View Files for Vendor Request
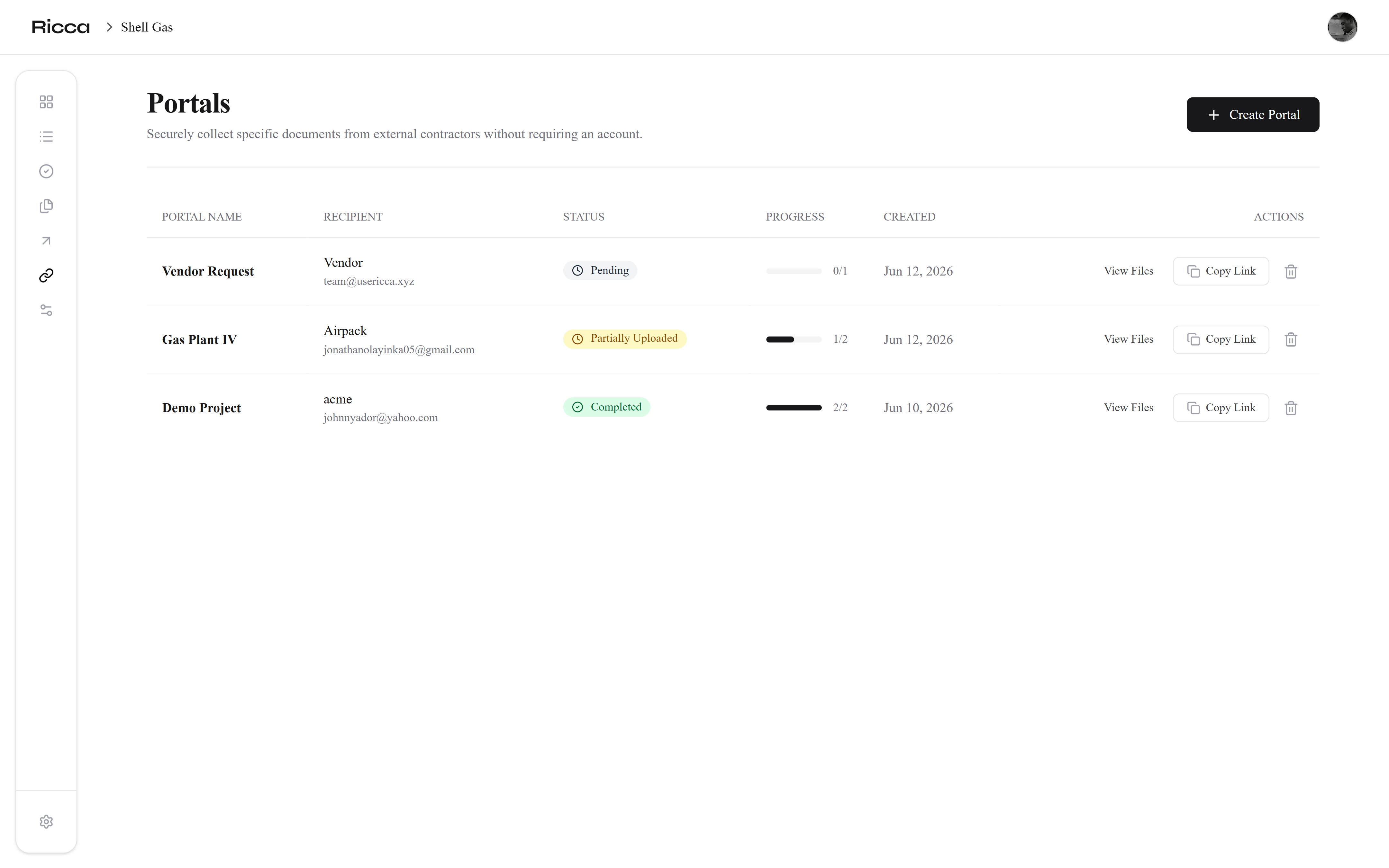This screenshot has width=1389, height=868. [1128, 271]
